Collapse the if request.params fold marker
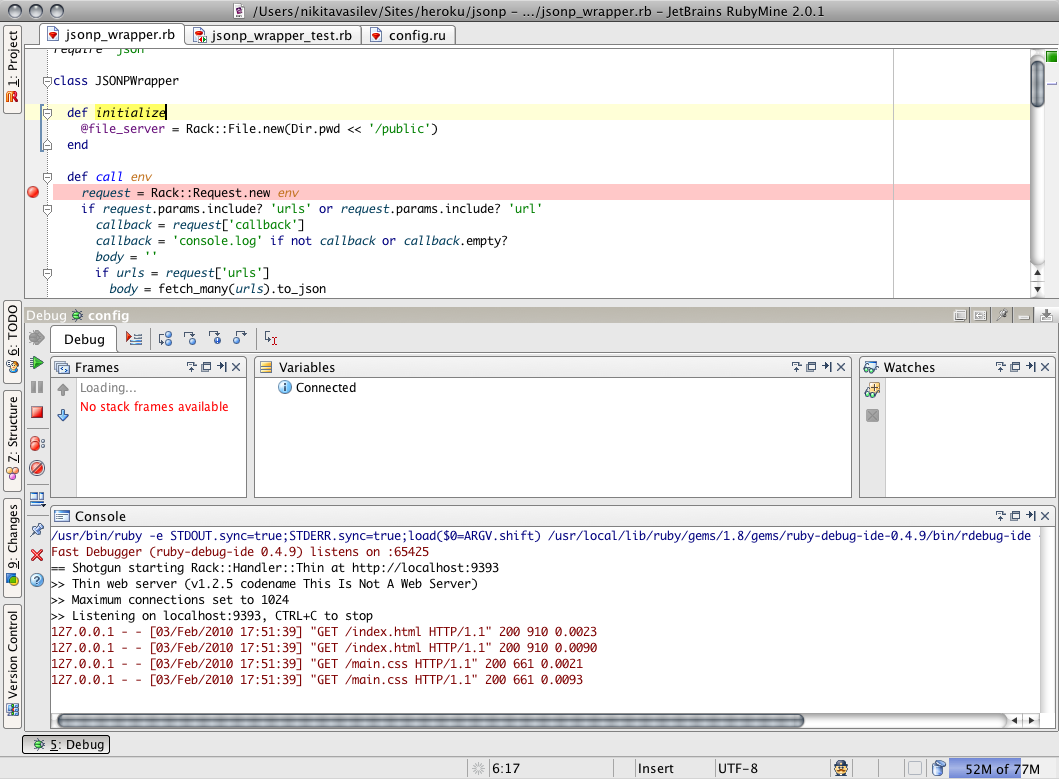Image resolution: width=1059 pixels, height=779 pixels. (47, 209)
